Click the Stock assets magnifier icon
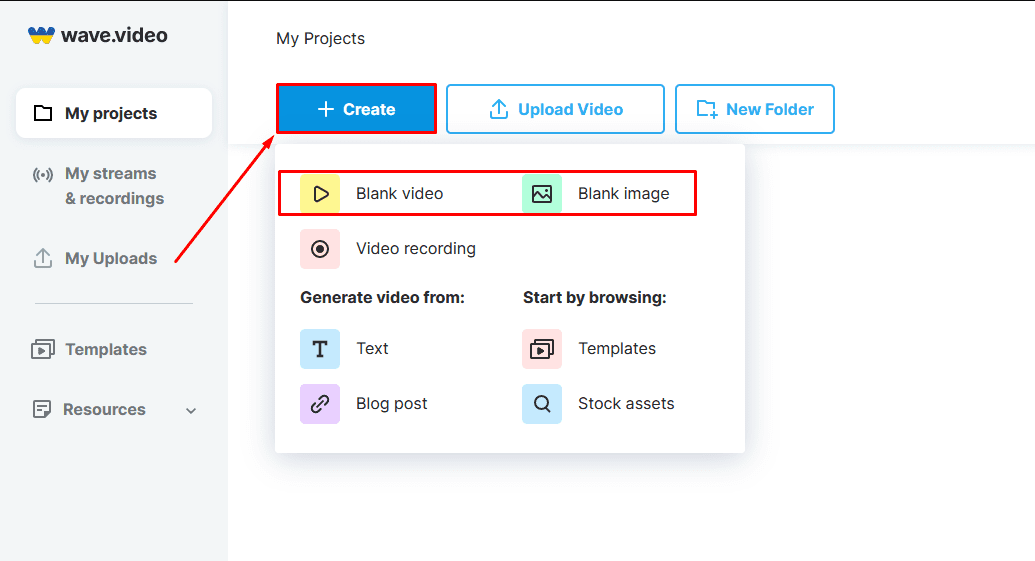The width and height of the screenshot is (1035, 561). coord(542,404)
